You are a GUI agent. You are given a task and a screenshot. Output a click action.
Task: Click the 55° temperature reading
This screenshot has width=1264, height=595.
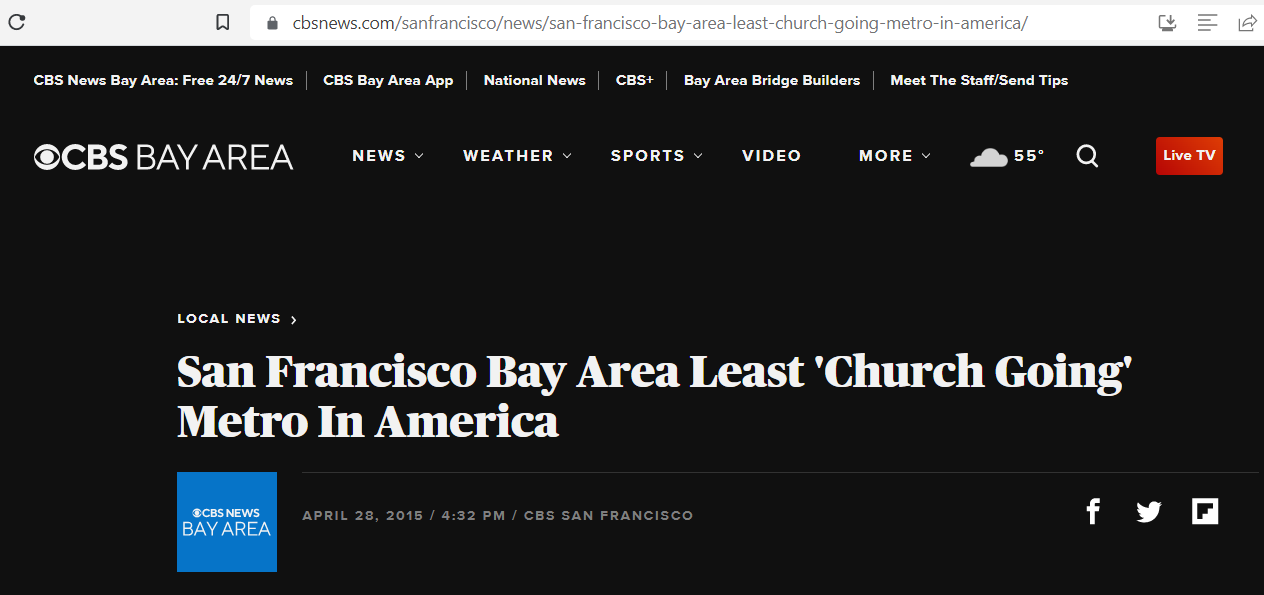1029,156
